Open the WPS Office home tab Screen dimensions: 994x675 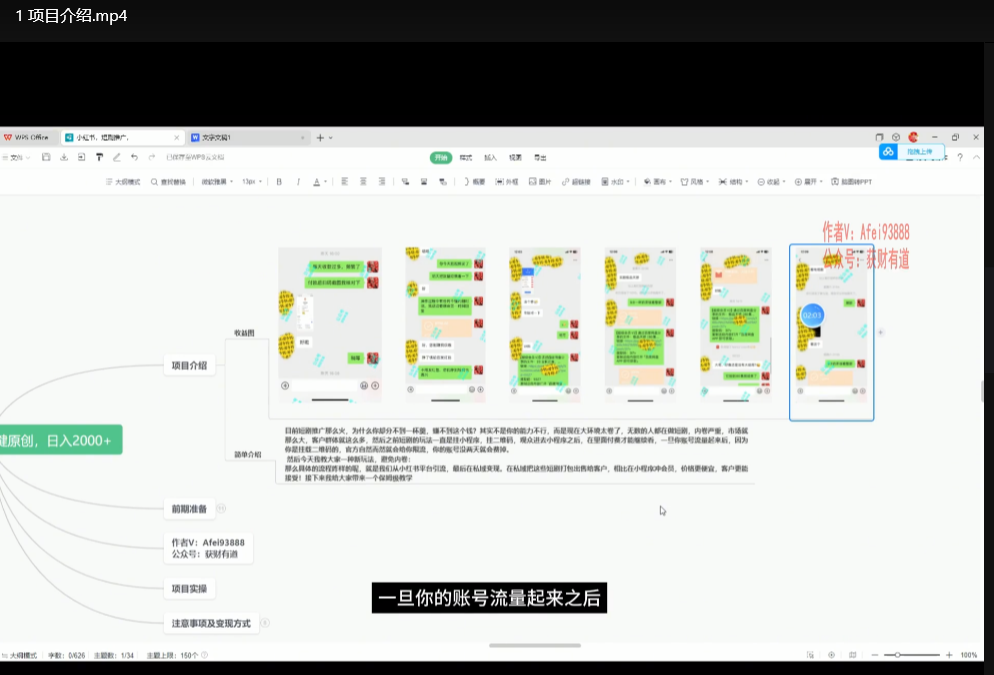pos(27,138)
